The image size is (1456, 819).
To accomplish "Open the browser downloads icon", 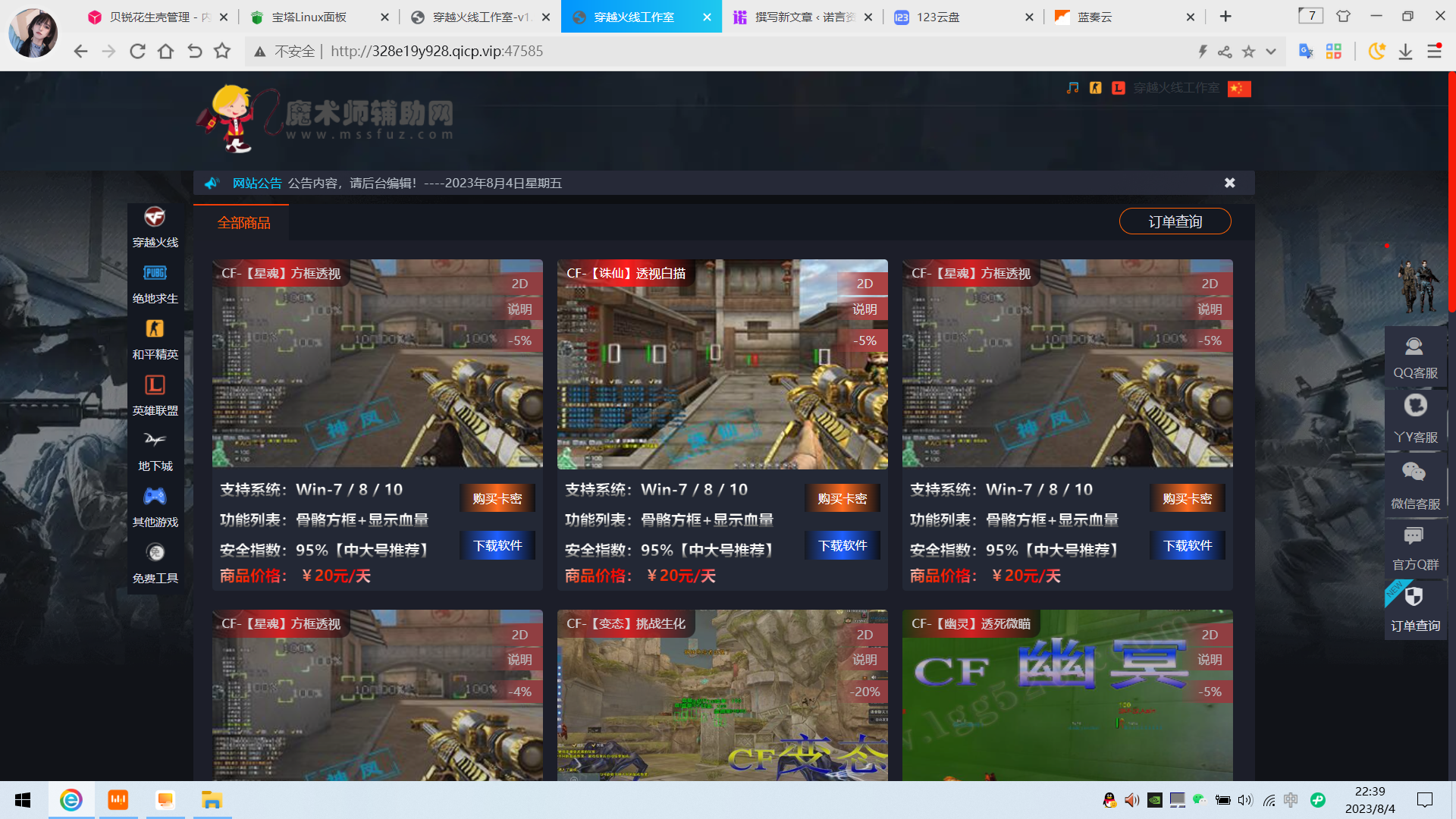I will [1405, 52].
